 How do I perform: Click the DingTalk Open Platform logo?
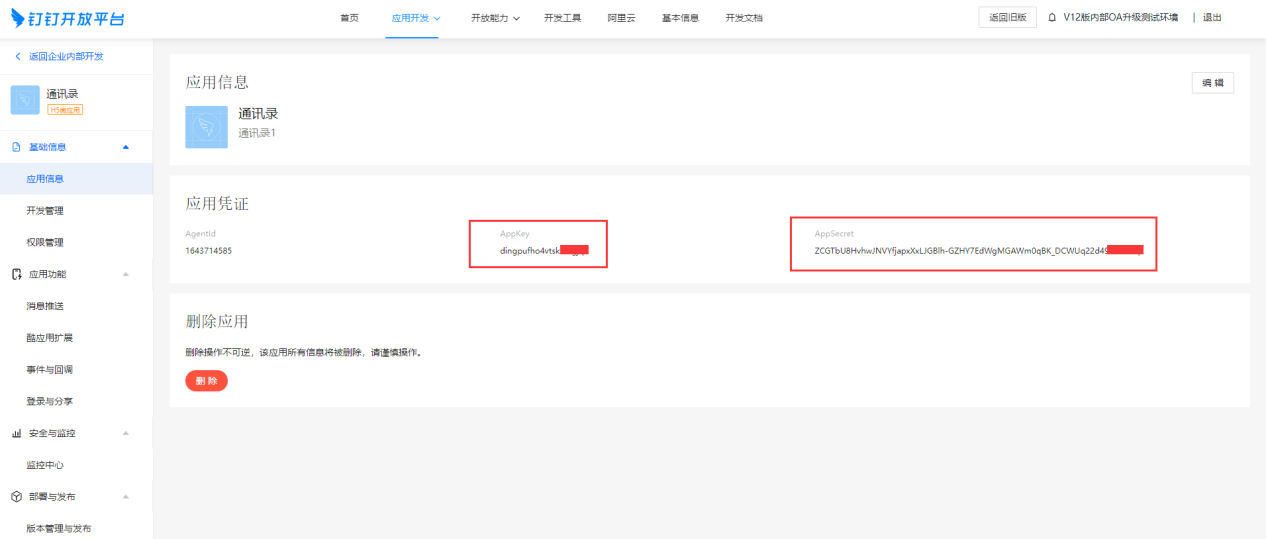68,18
